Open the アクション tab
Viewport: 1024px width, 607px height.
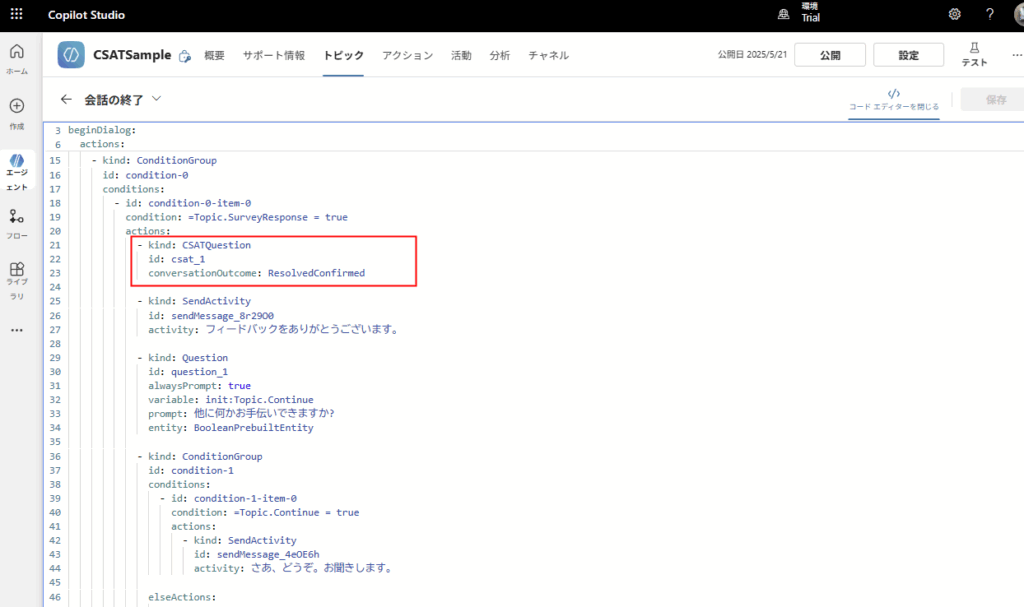tap(408, 56)
